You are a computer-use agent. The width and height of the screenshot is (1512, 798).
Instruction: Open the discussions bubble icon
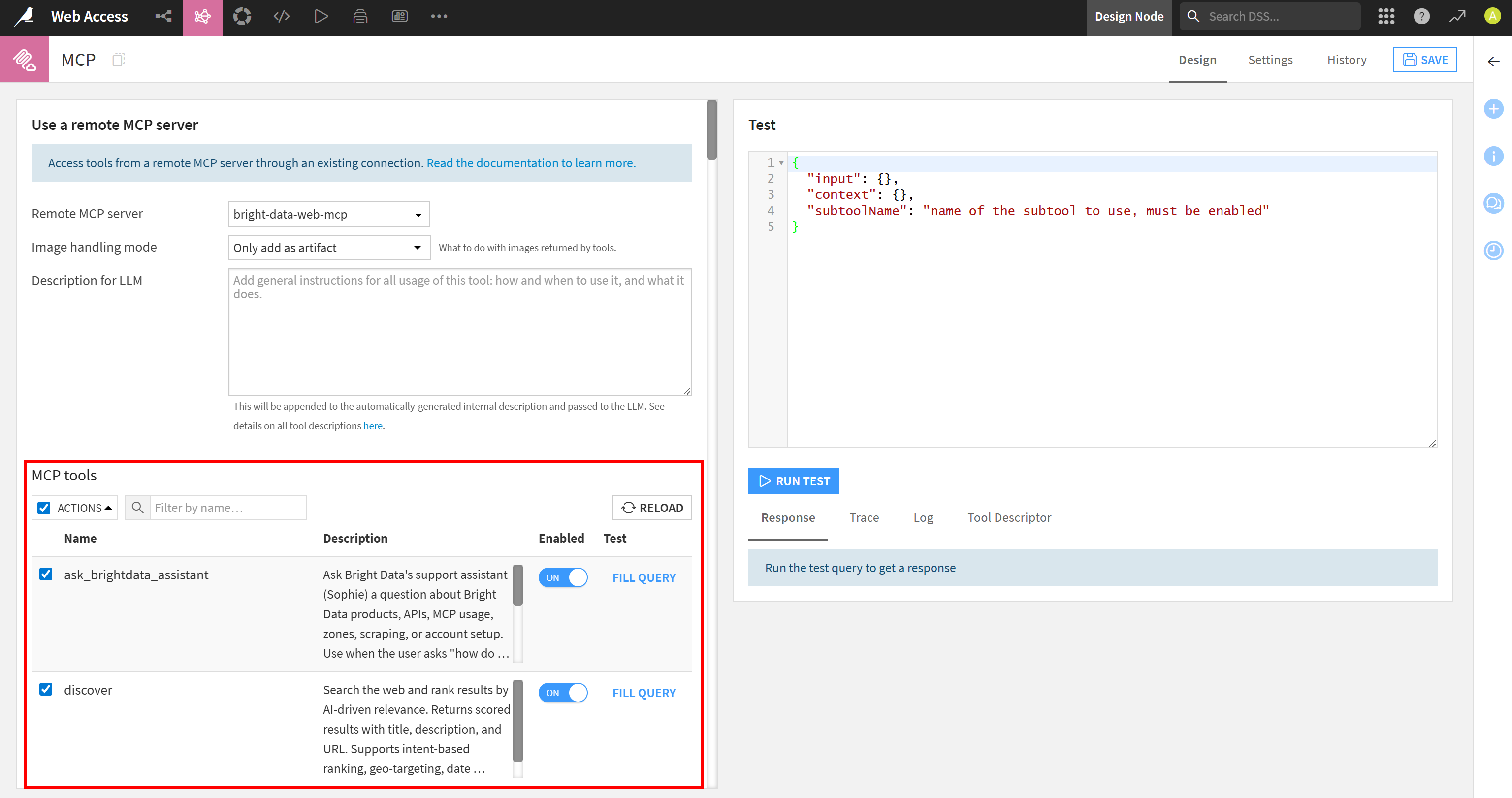[1493, 204]
